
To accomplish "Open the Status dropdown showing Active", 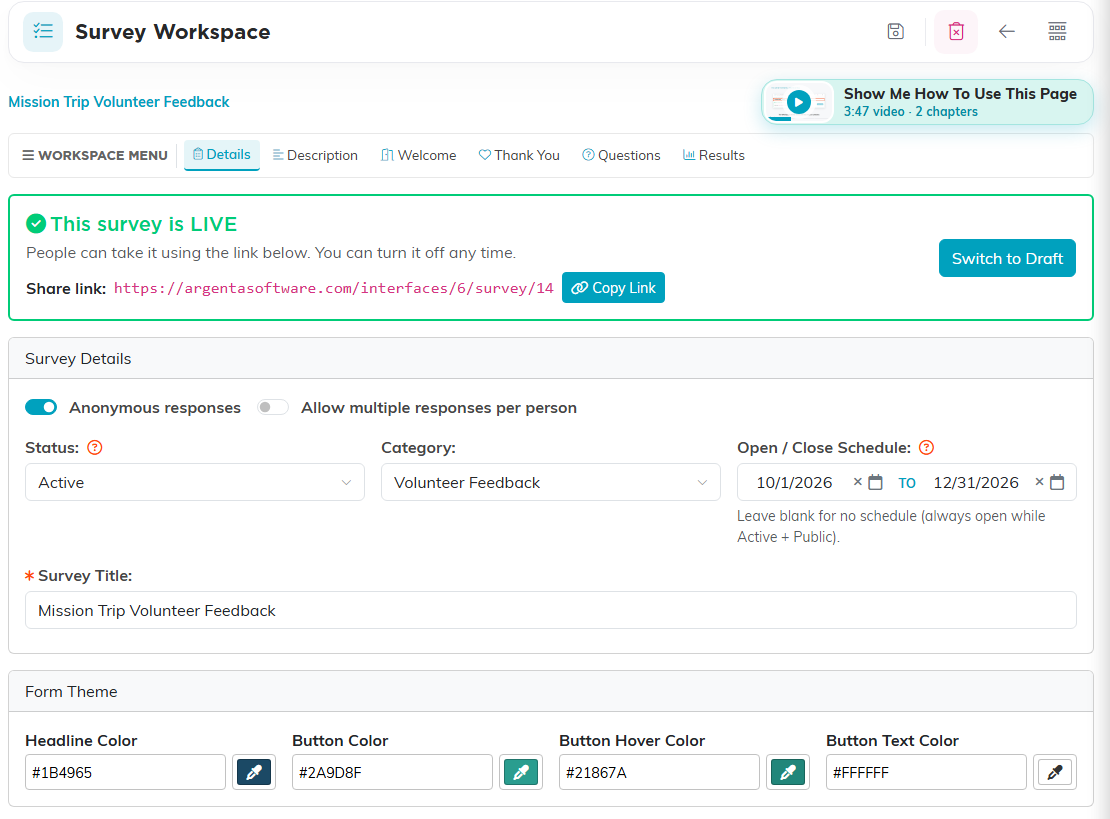I will [x=195, y=482].
